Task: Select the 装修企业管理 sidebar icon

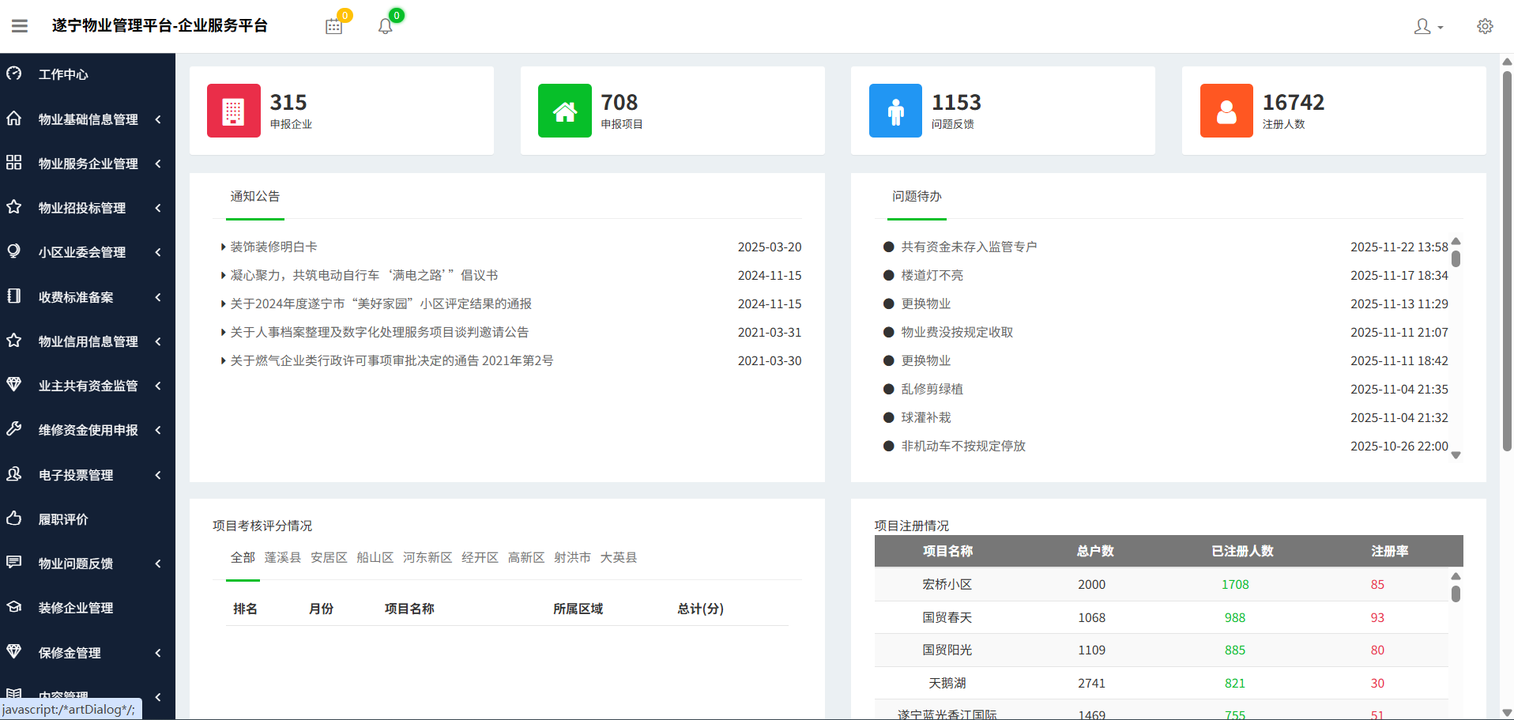Action: tap(13, 607)
